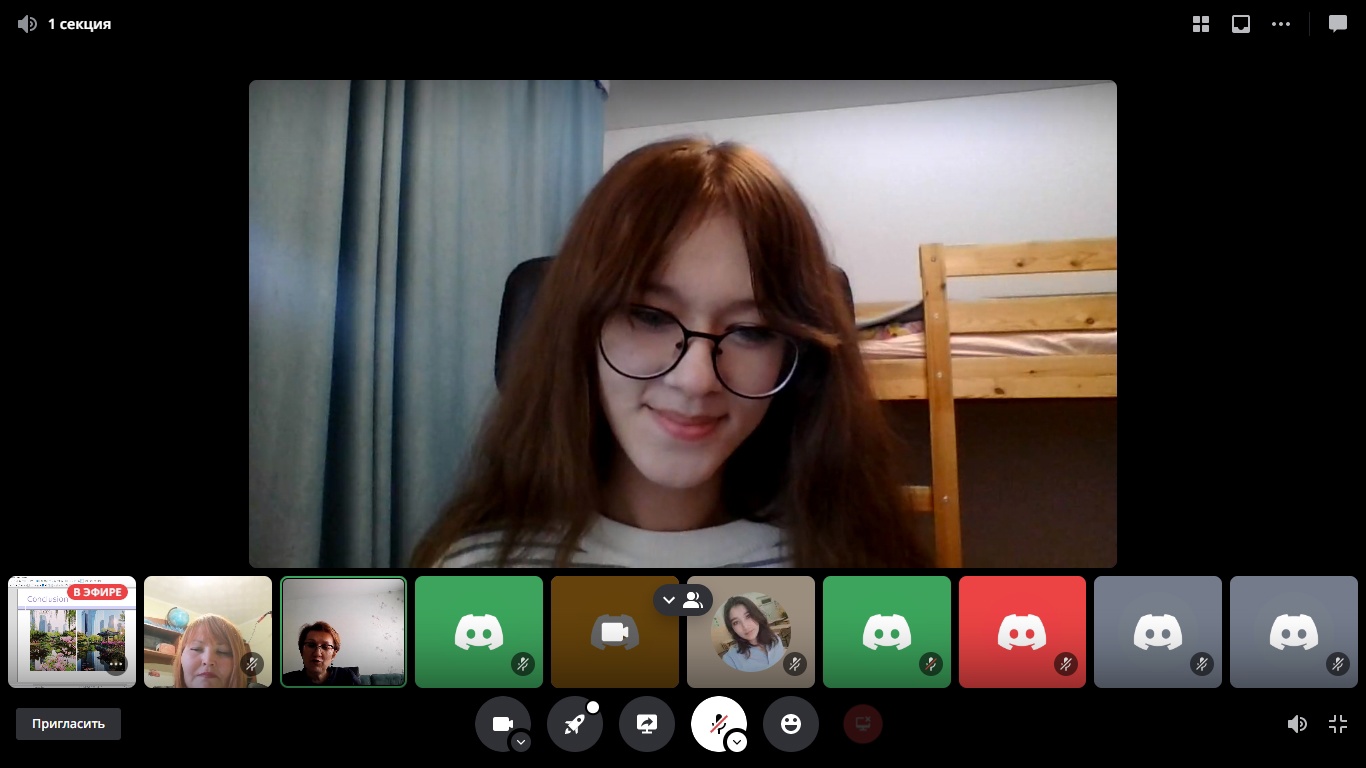Exit full screen mode
Screen dimensions: 1366x768
click(1338, 724)
